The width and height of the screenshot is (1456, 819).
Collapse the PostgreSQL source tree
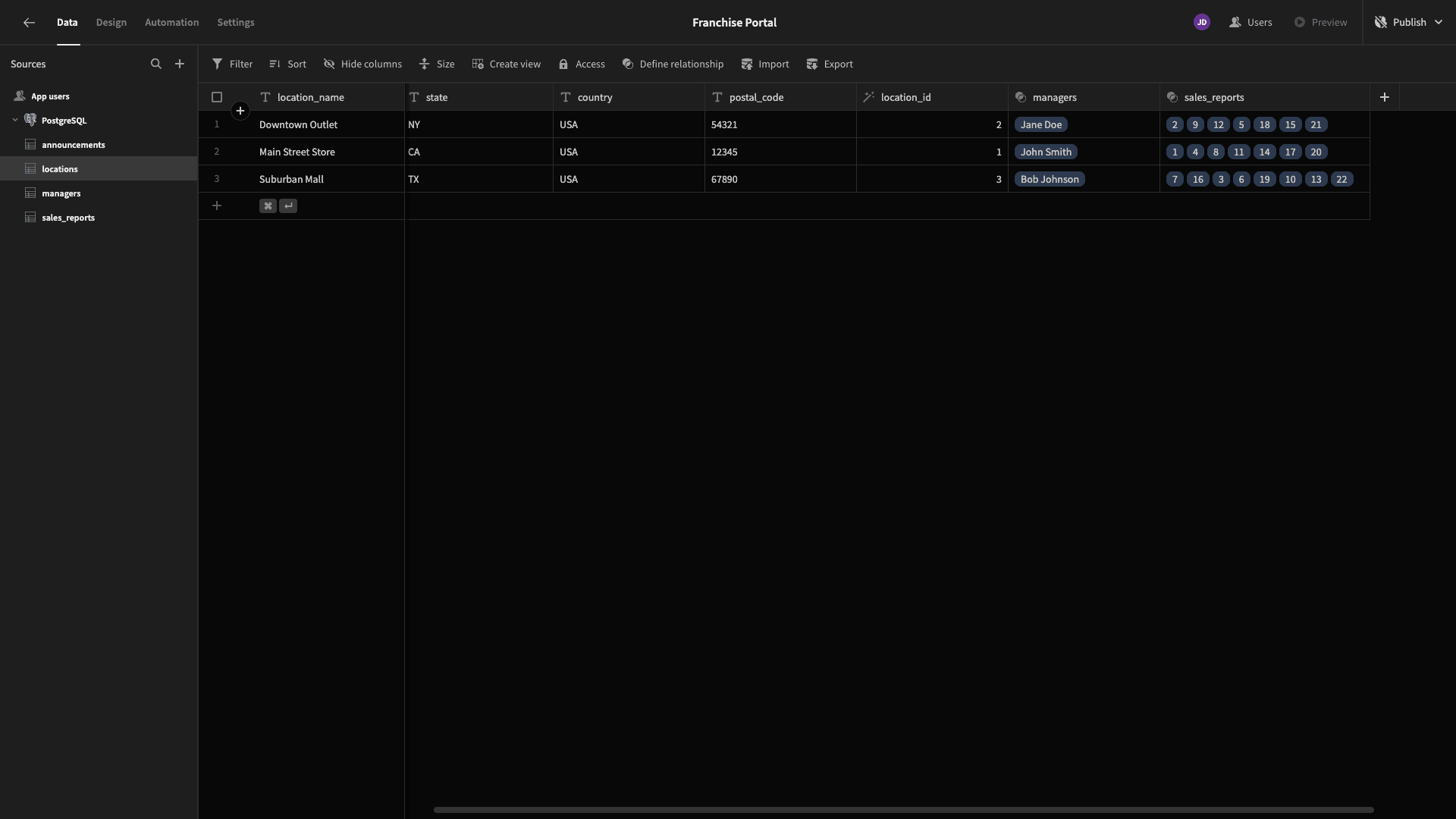coord(15,121)
